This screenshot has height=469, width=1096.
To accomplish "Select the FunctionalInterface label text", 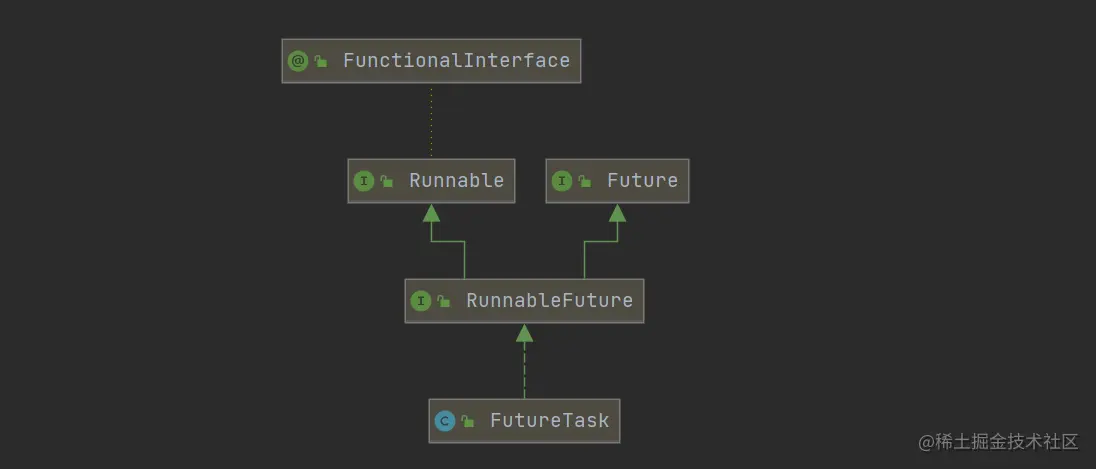I will pos(456,61).
